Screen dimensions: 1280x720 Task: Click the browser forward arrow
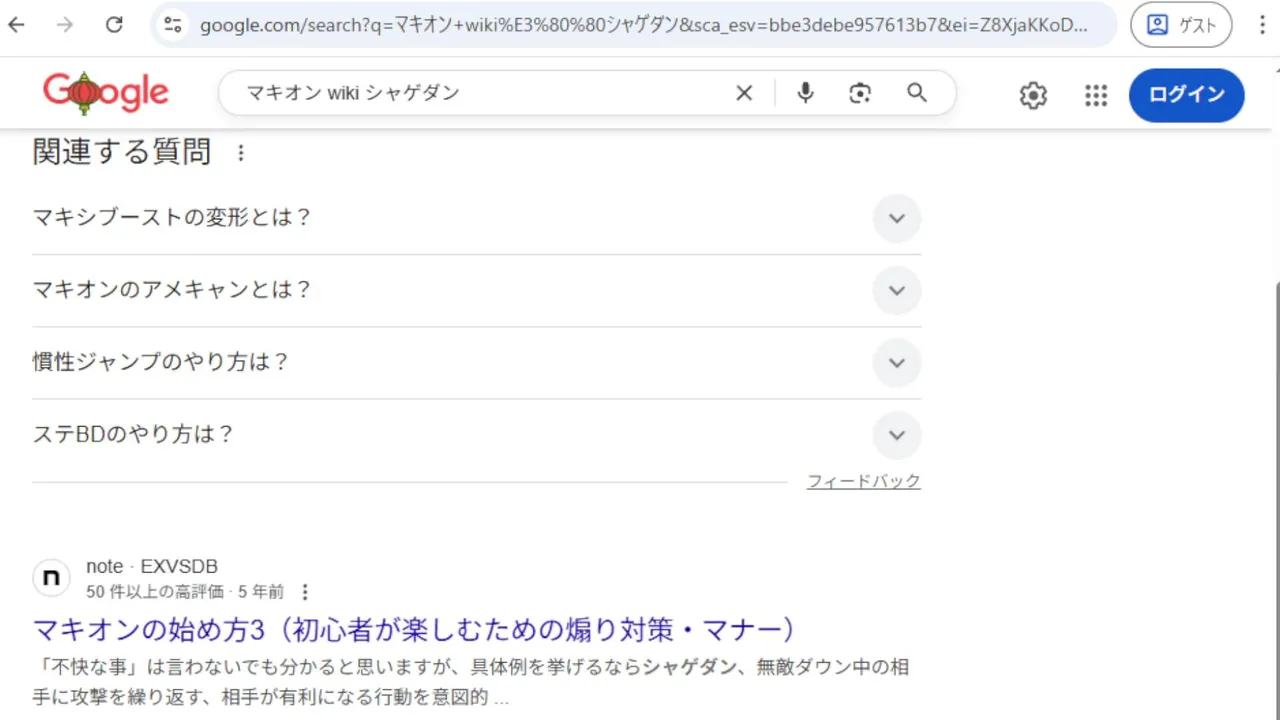65,25
